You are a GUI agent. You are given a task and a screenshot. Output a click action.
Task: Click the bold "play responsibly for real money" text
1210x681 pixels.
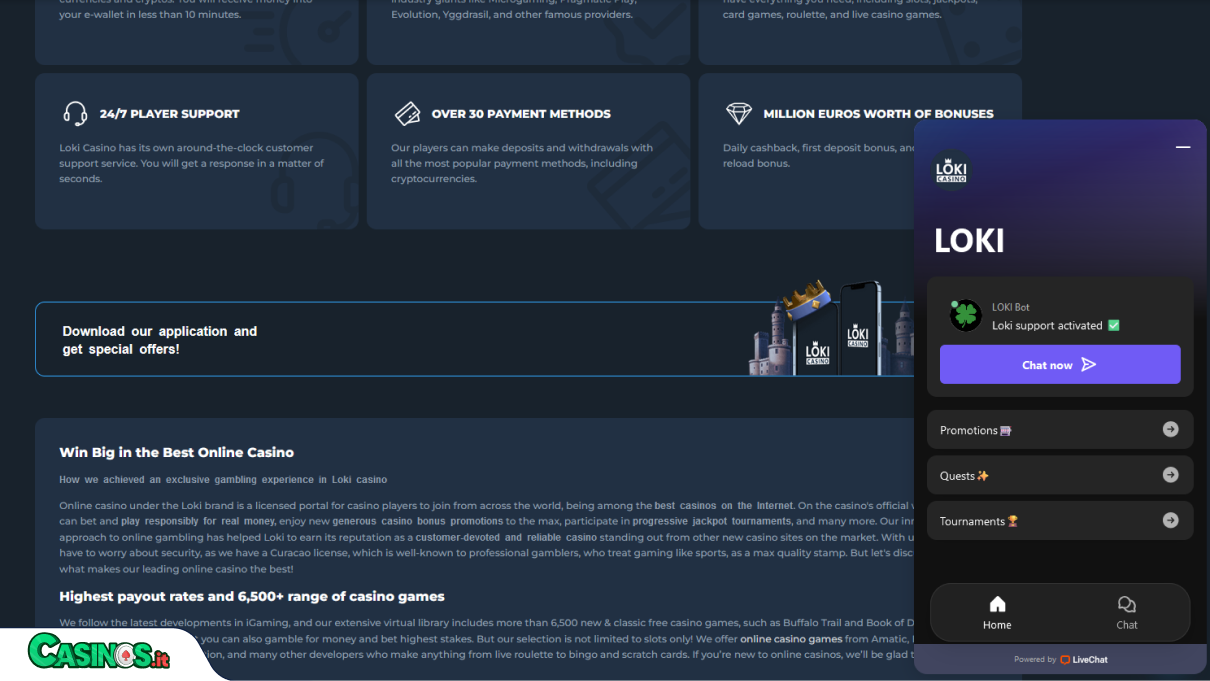coord(198,522)
